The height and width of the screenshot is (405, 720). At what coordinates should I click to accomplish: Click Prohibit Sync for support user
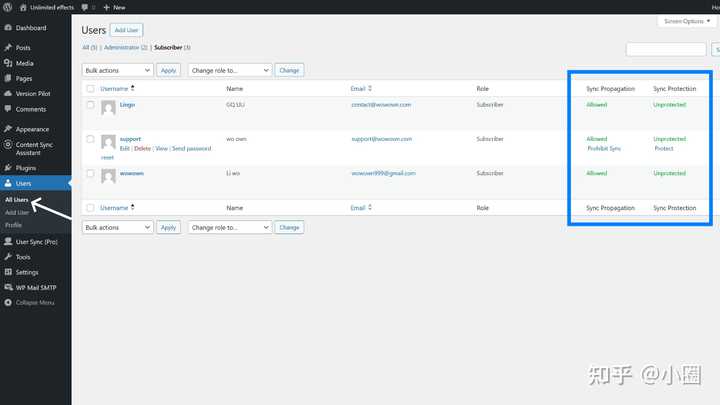(x=604, y=148)
